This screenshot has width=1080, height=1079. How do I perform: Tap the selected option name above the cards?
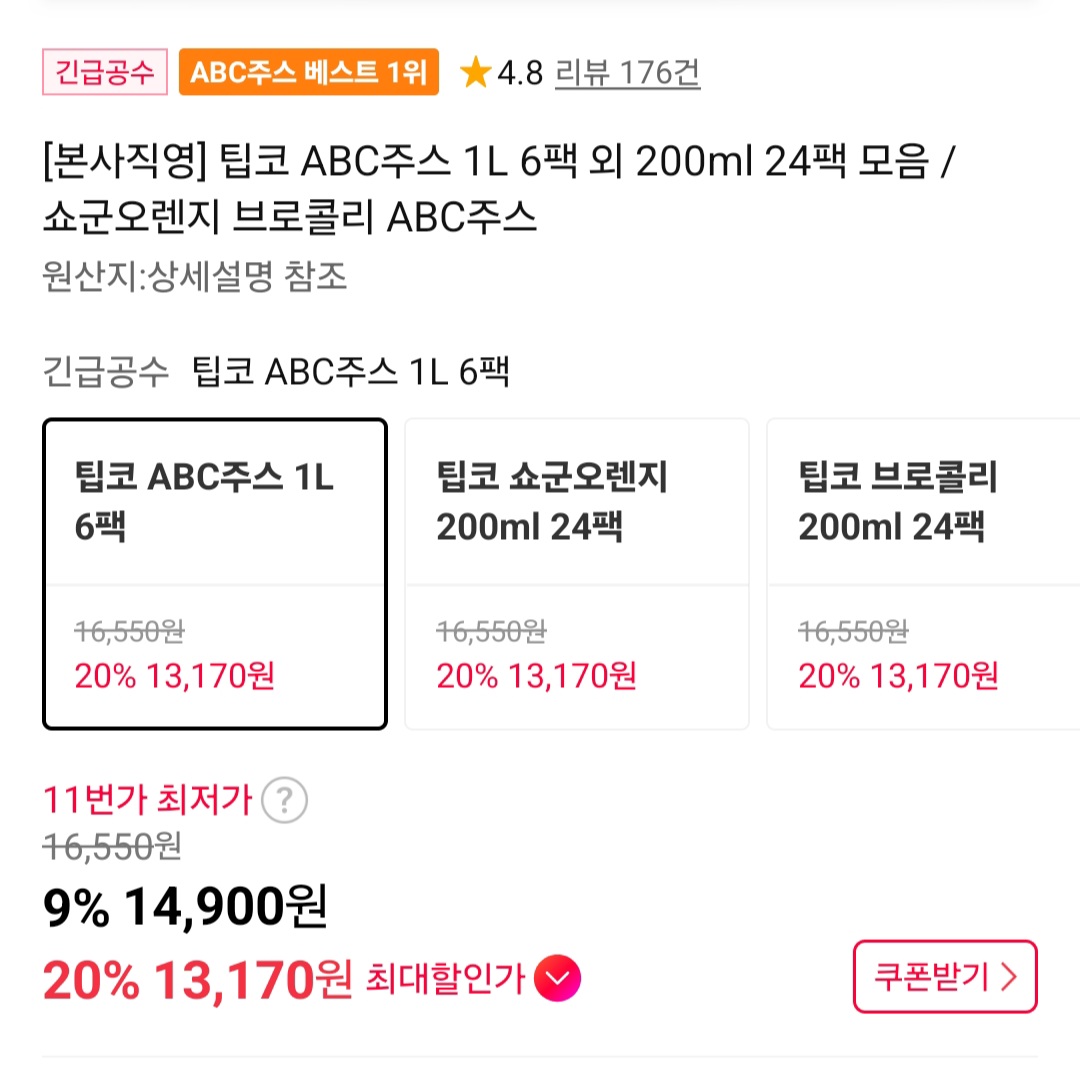point(350,372)
